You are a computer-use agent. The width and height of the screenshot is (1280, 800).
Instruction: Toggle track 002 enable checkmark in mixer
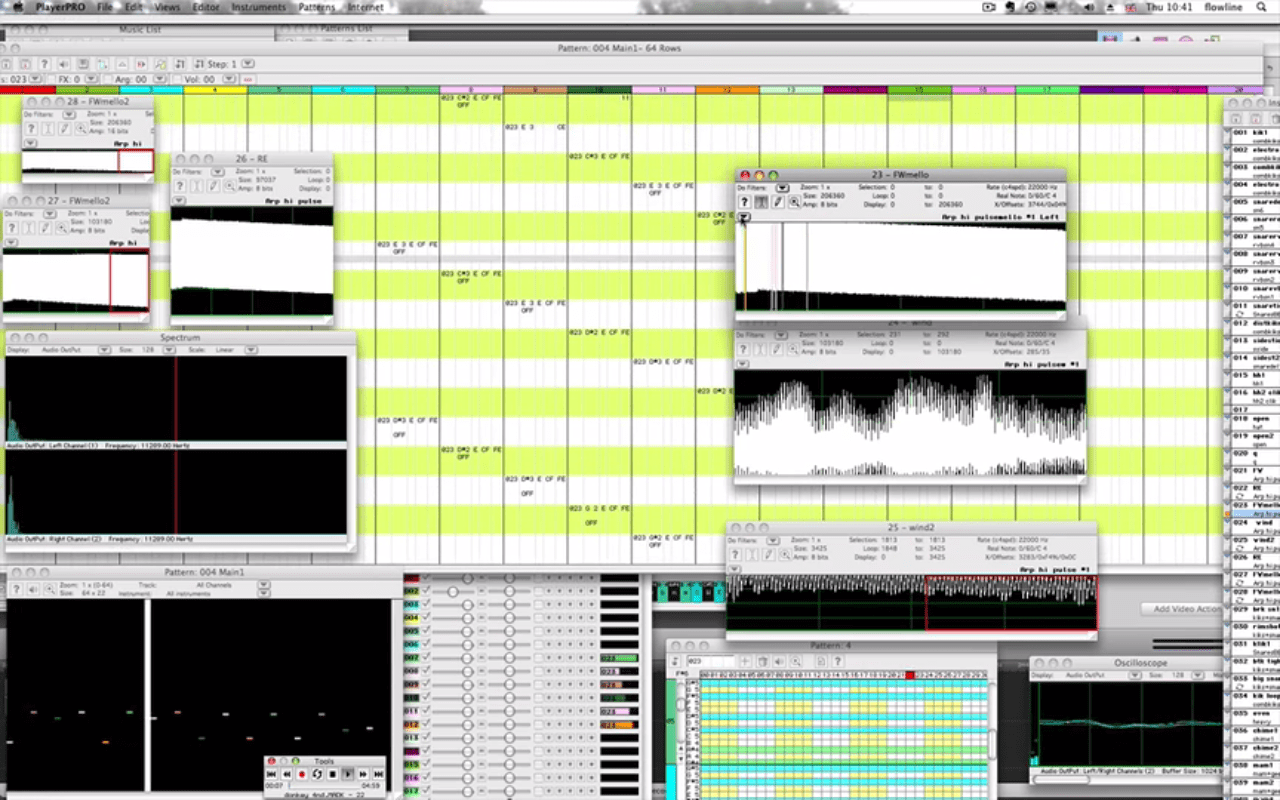[x=426, y=592]
